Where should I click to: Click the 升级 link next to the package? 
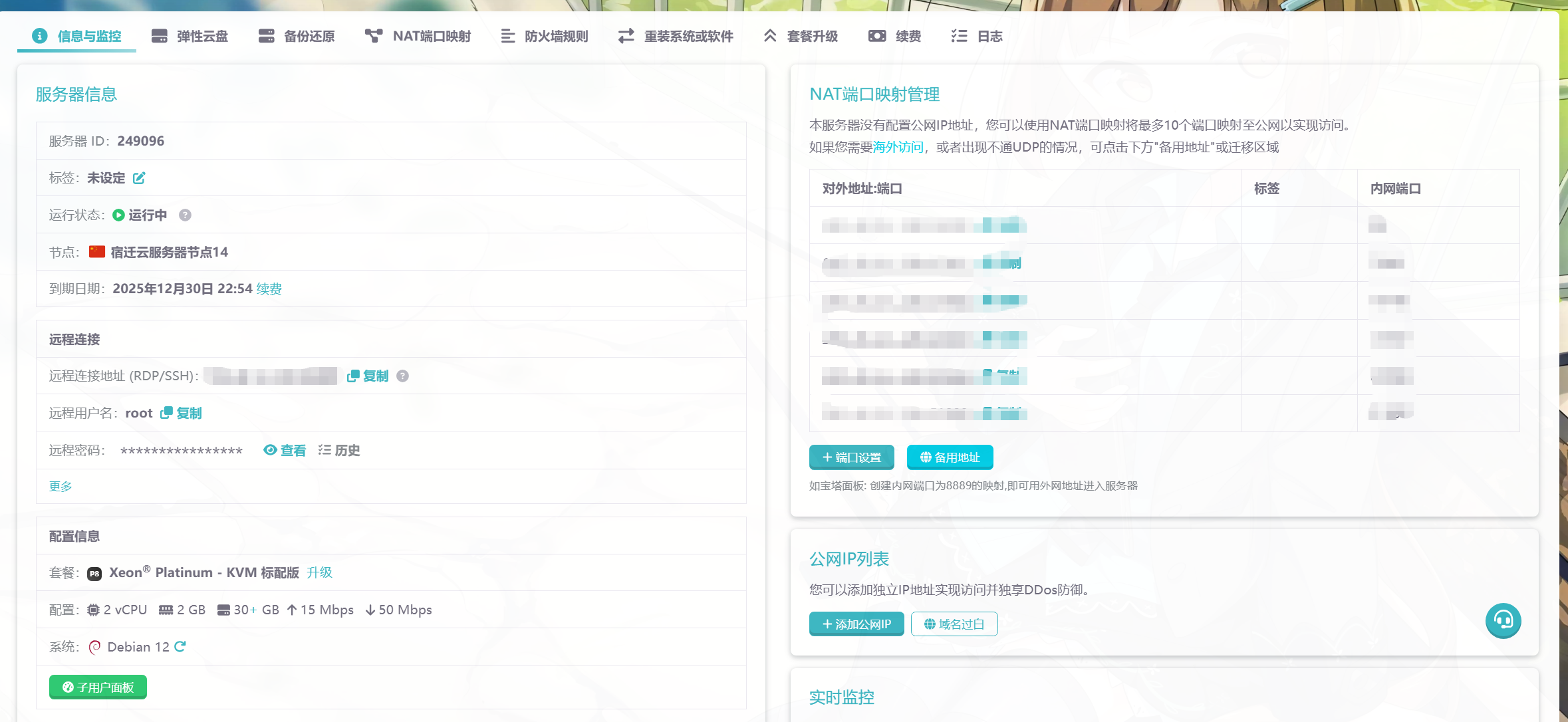click(319, 572)
